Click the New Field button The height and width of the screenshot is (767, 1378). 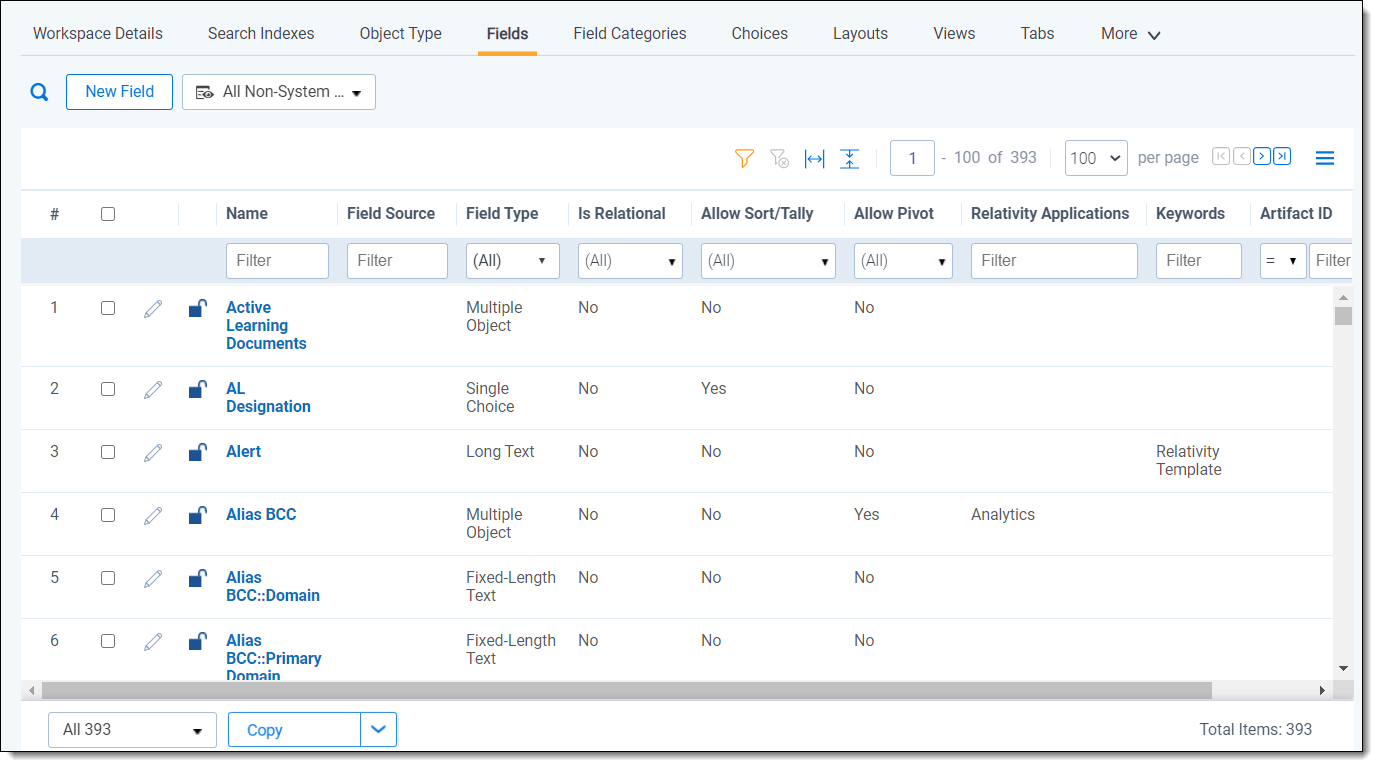coord(119,92)
